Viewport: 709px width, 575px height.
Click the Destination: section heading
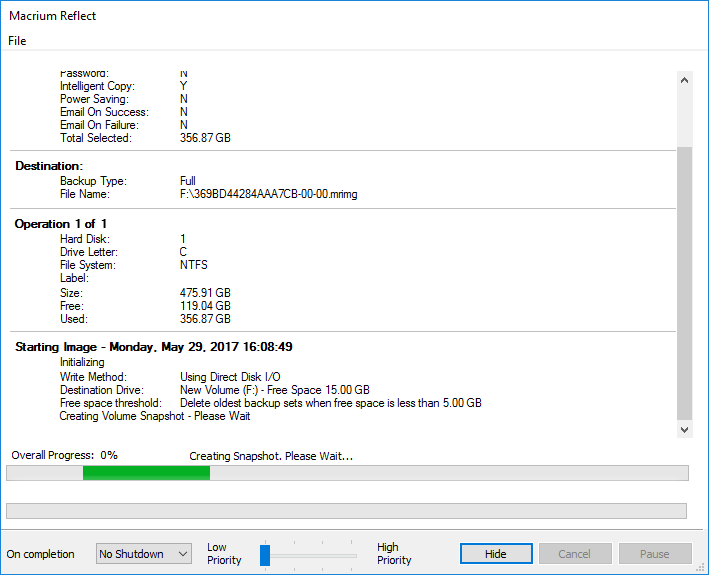click(49, 166)
